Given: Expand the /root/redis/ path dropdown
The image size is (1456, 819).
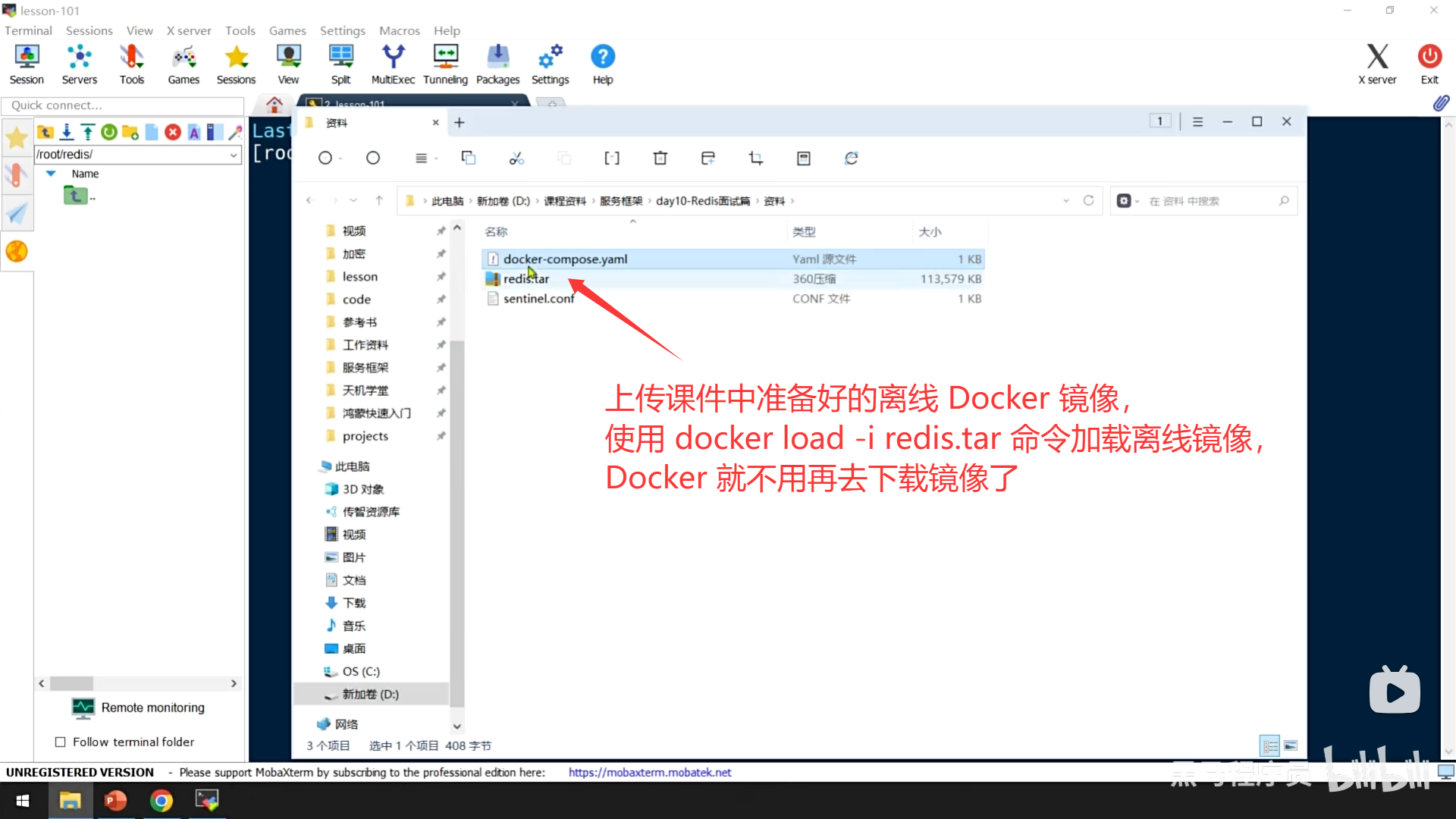Looking at the screenshot, I should (x=234, y=155).
